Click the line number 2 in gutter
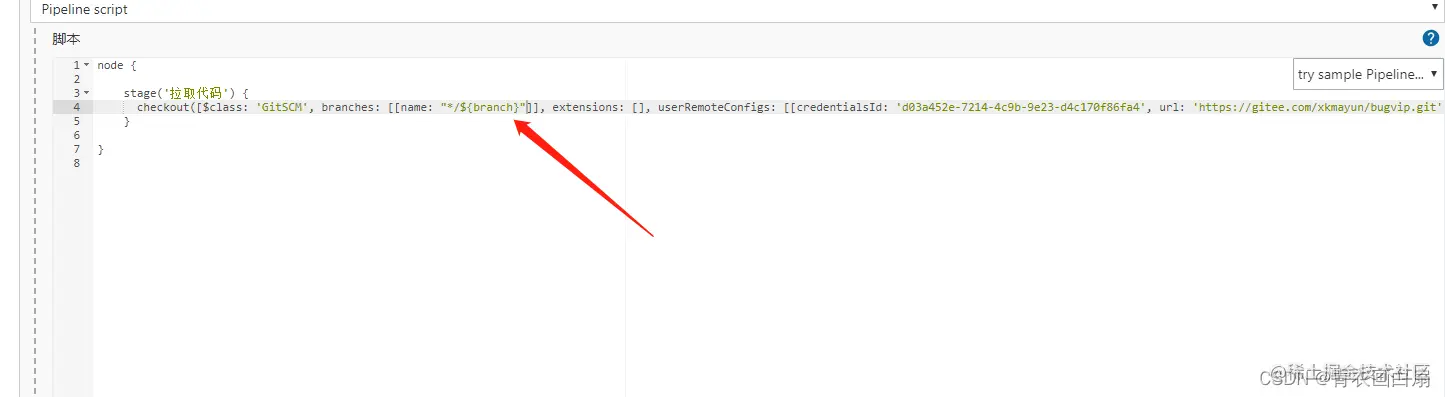1445x397 pixels. [76, 79]
